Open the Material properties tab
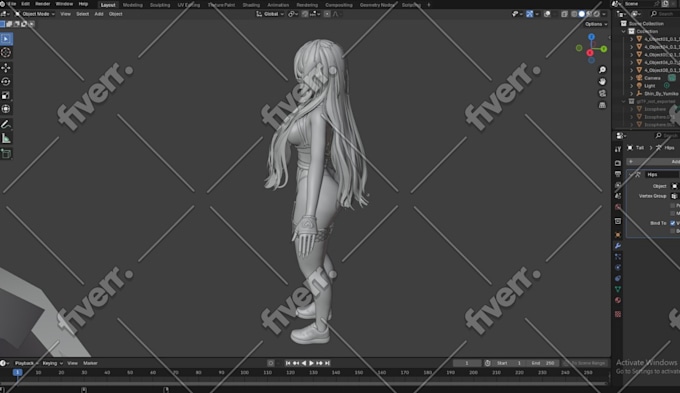This screenshot has width=680, height=393. (618, 300)
